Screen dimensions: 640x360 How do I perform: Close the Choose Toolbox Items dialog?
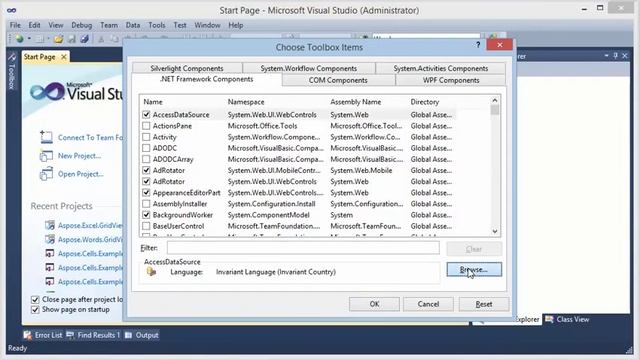(500, 45)
